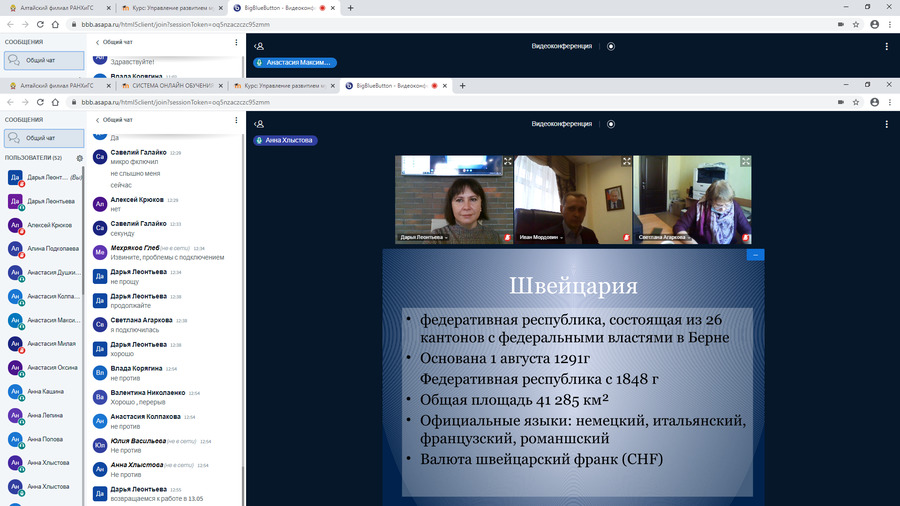Viewport: 900px width, 506px height.
Task: Close СИСТЕМА ОНЛАЙН ОБУЧЕНИЯ tab
Action: (220, 86)
